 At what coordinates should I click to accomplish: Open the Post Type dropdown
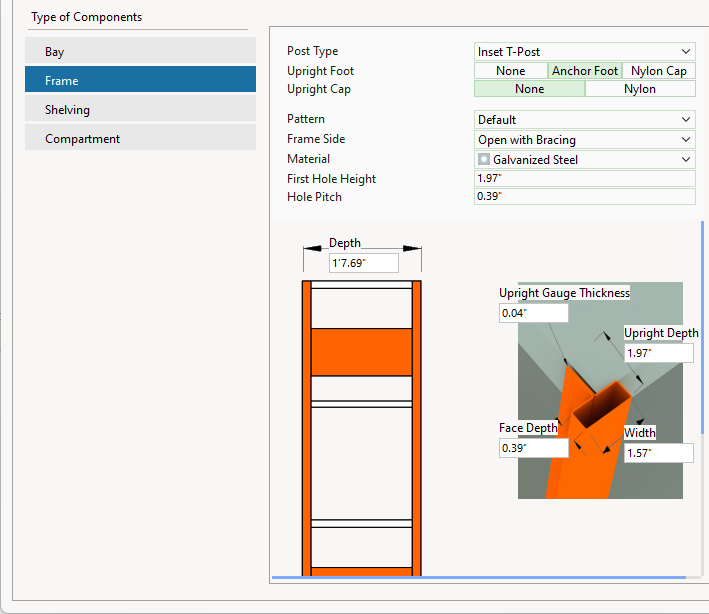click(584, 52)
